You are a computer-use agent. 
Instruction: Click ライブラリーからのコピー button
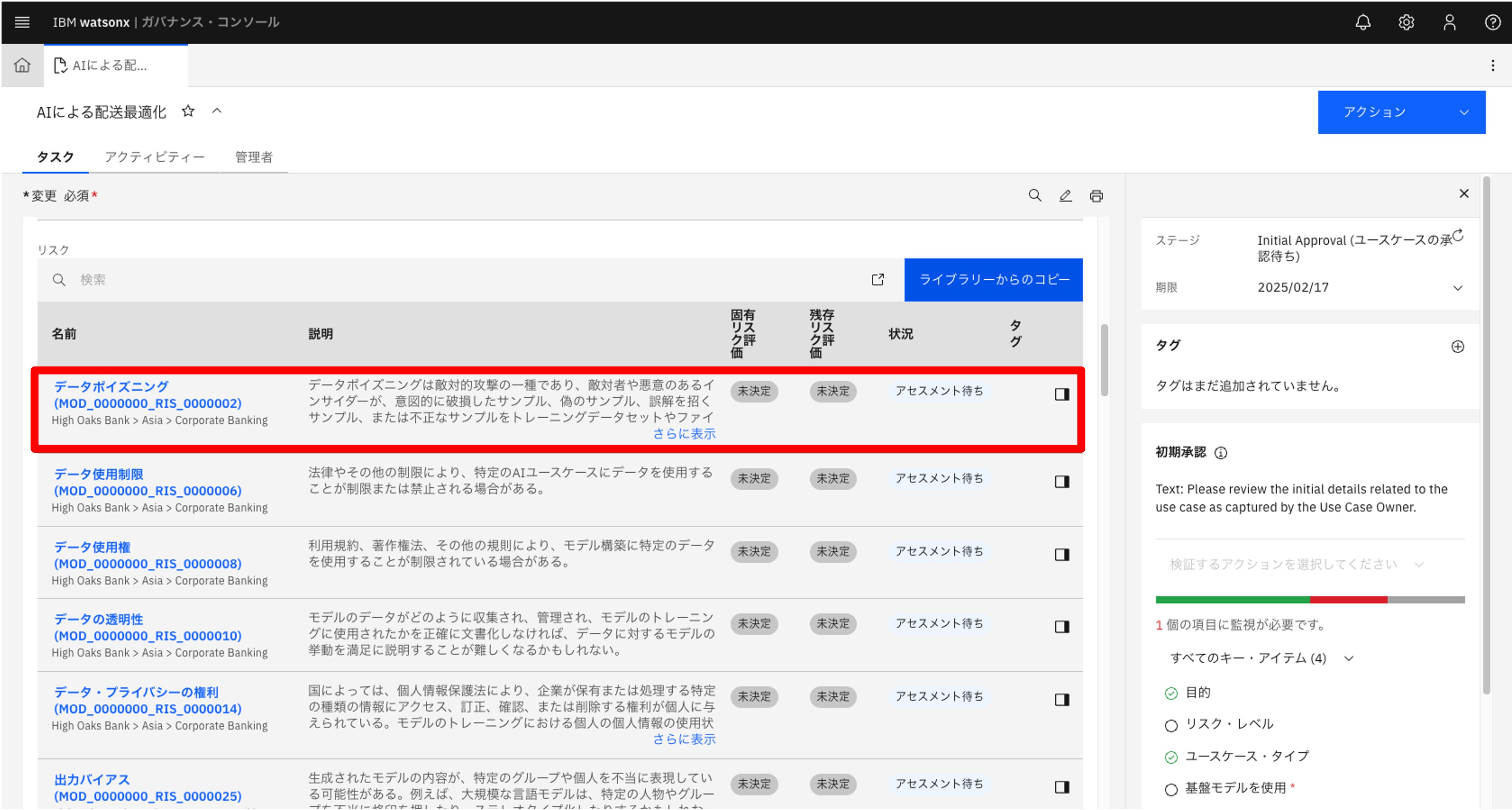click(993, 280)
